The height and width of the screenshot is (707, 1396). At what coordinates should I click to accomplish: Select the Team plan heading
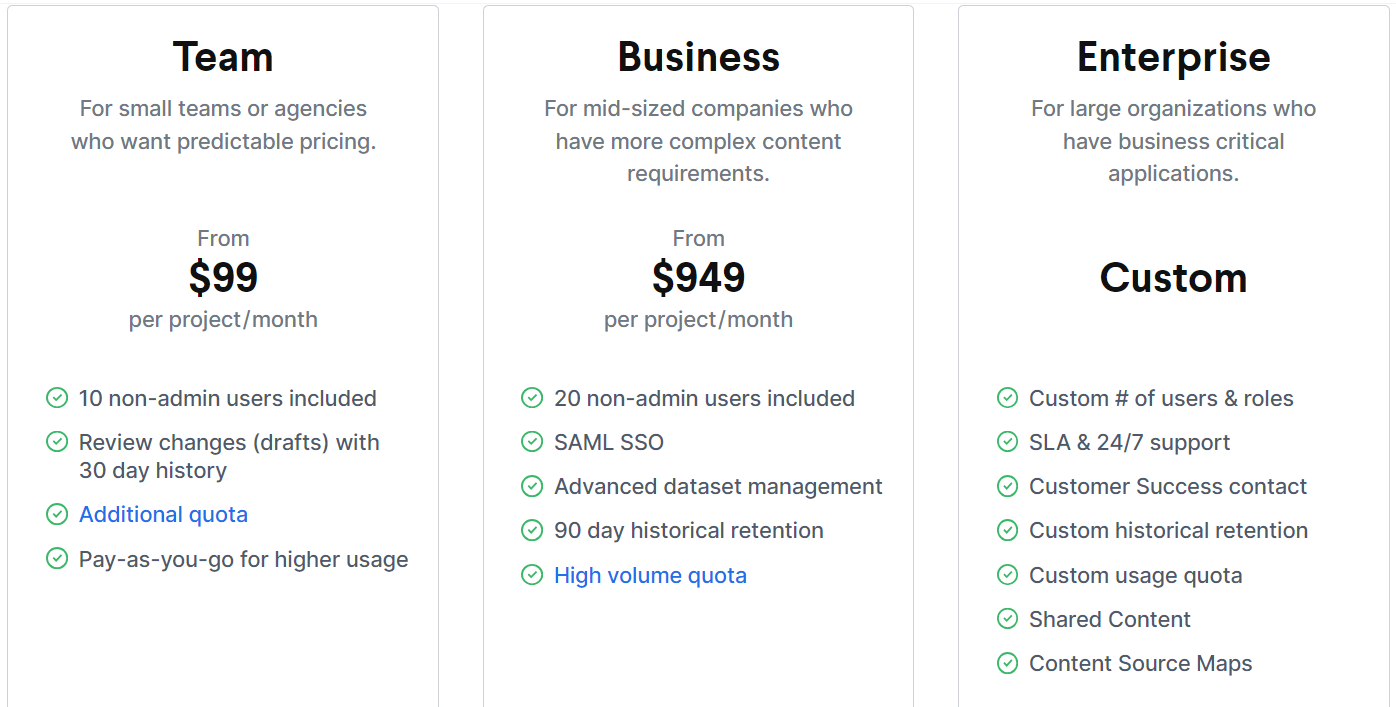point(223,57)
